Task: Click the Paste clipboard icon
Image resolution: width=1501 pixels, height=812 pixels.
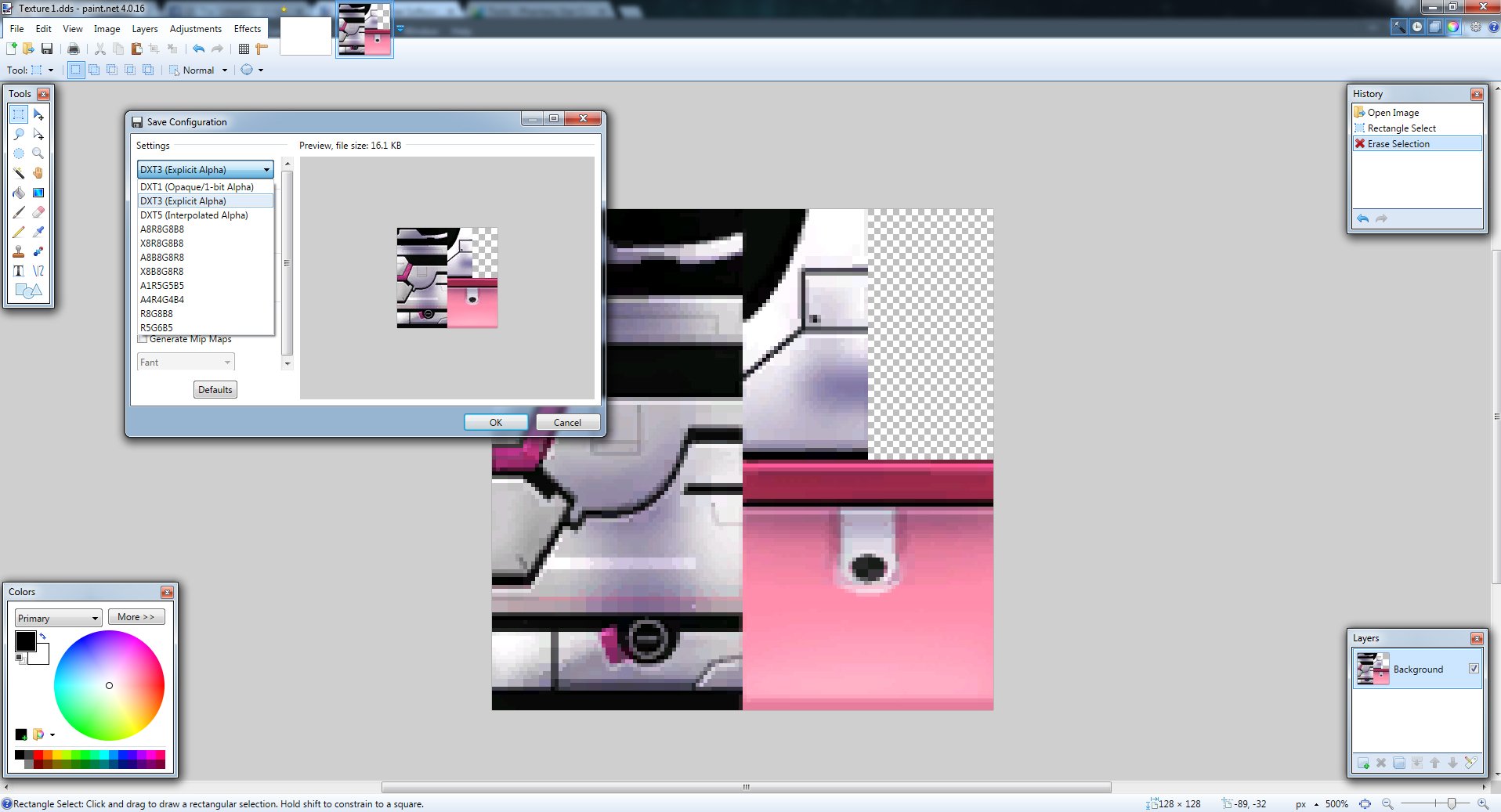Action: [x=136, y=49]
